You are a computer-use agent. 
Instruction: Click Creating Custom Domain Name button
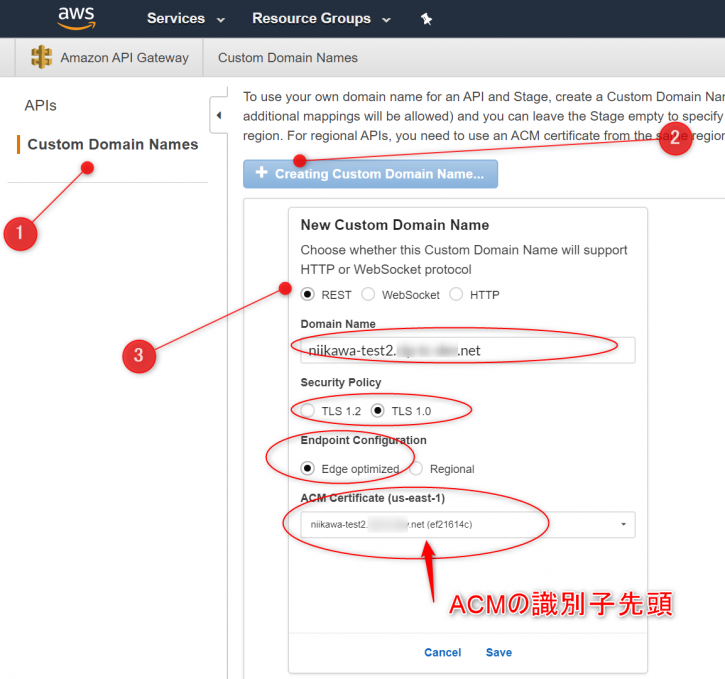tap(370, 174)
